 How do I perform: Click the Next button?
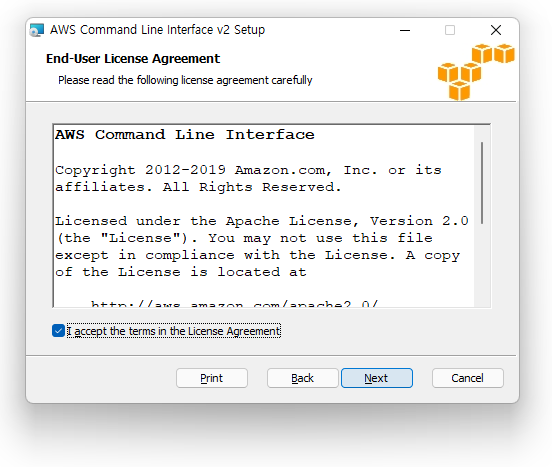377,378
